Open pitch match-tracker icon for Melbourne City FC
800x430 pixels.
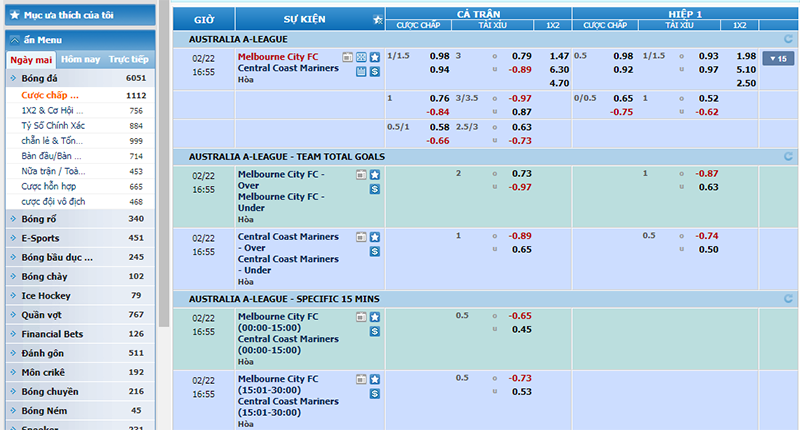361,57
